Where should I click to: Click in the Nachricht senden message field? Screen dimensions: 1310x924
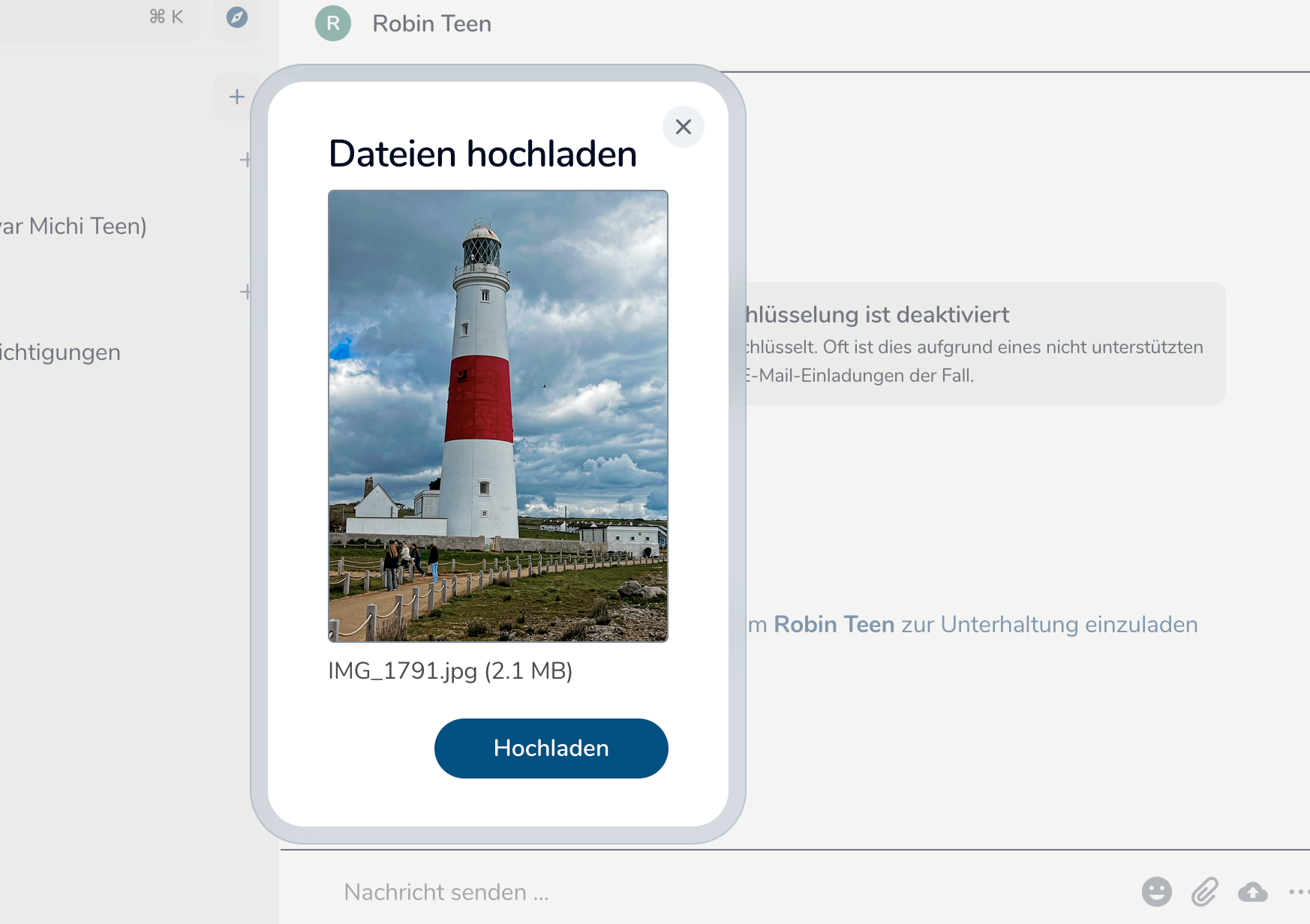coord(675,892)
